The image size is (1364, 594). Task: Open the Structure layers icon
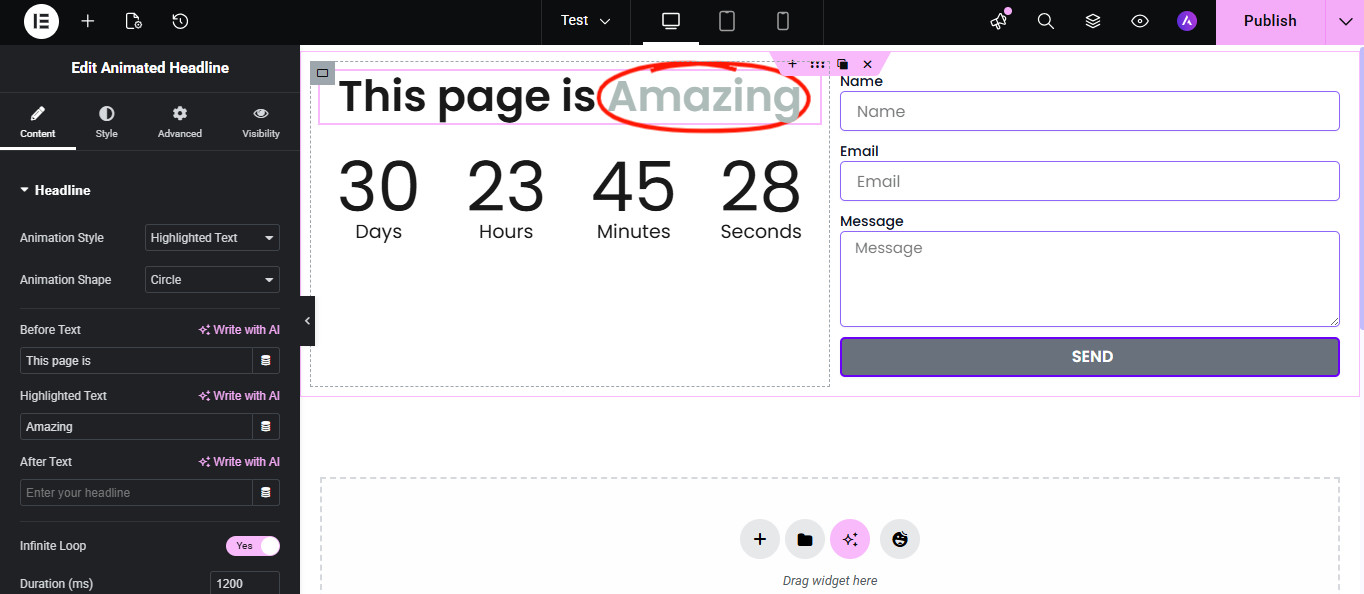(1093, 21)
